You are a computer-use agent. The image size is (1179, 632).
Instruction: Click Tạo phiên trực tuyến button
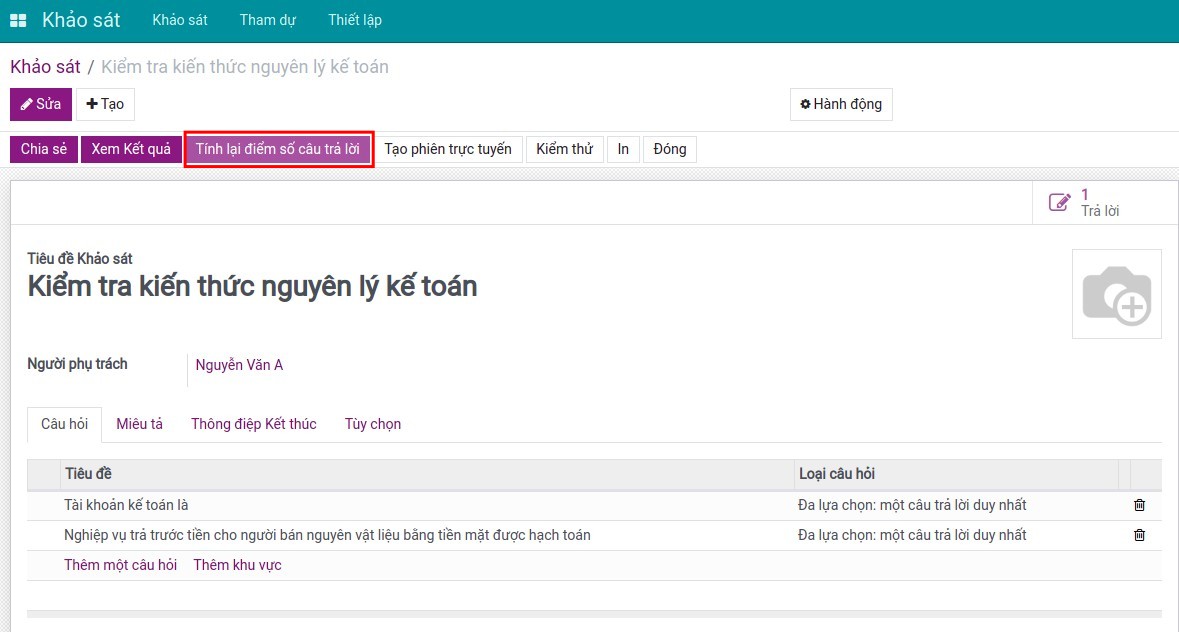click(448, 149)
